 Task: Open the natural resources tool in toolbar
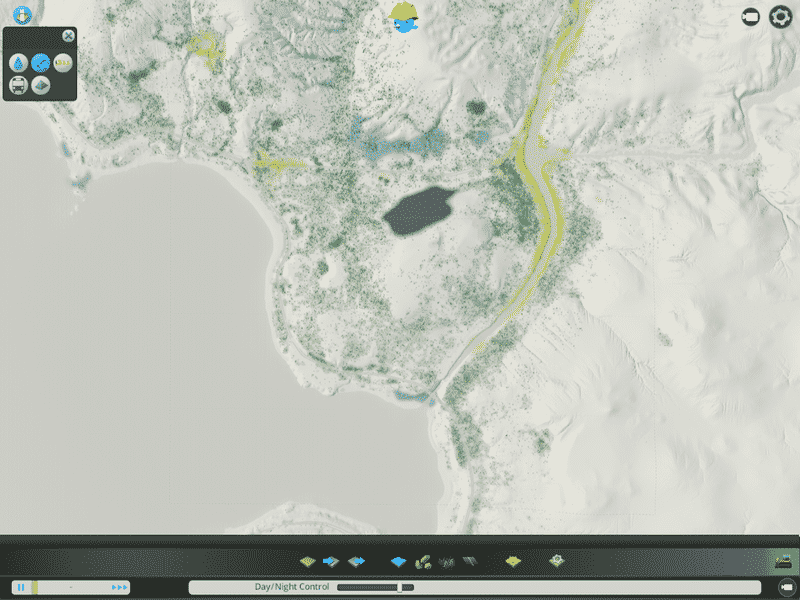tap(423, 561)
